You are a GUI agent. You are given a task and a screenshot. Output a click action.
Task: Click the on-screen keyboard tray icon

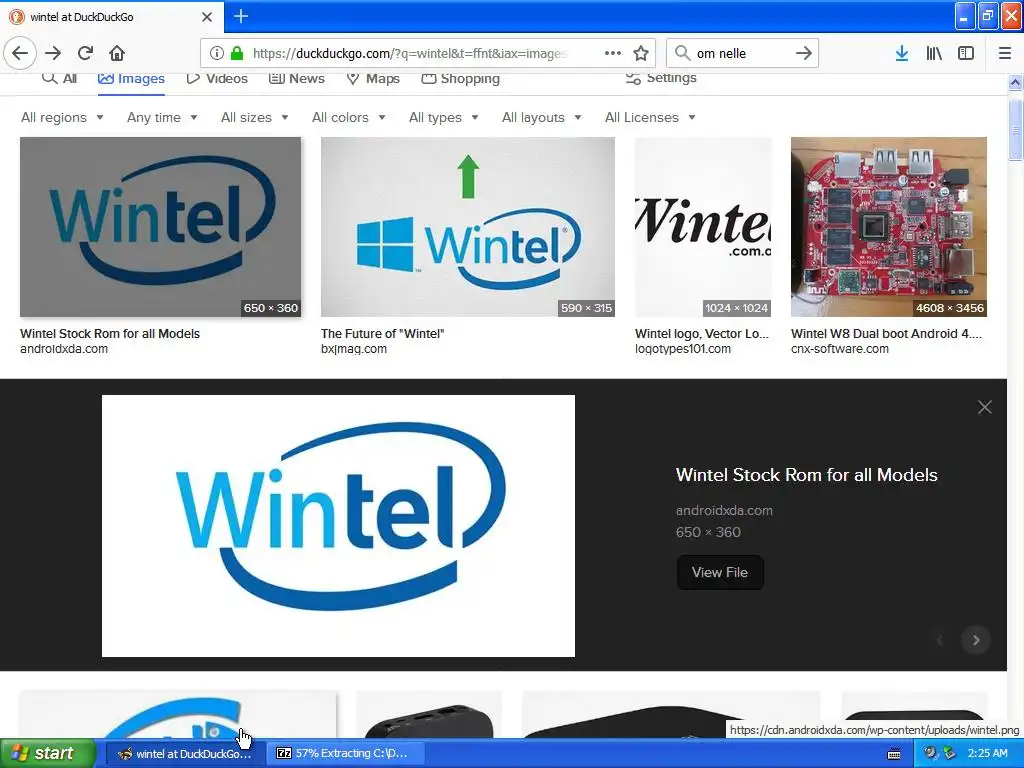(894, 754)
